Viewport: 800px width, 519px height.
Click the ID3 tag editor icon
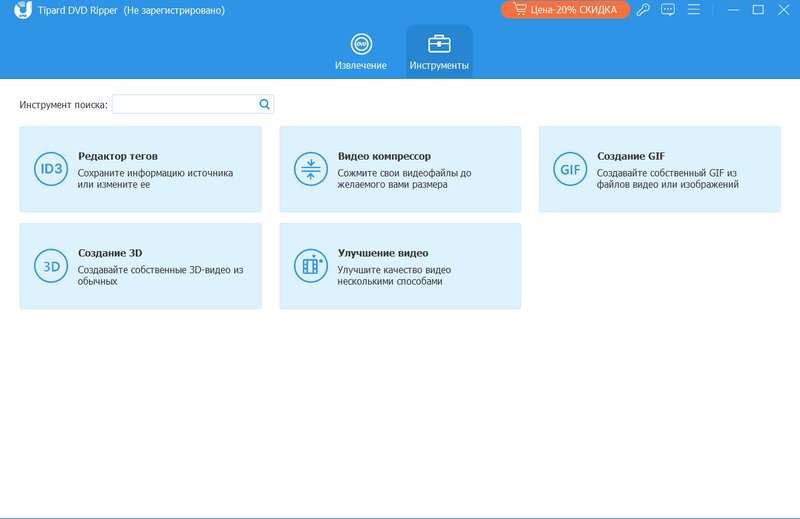(x=49, y=169)
